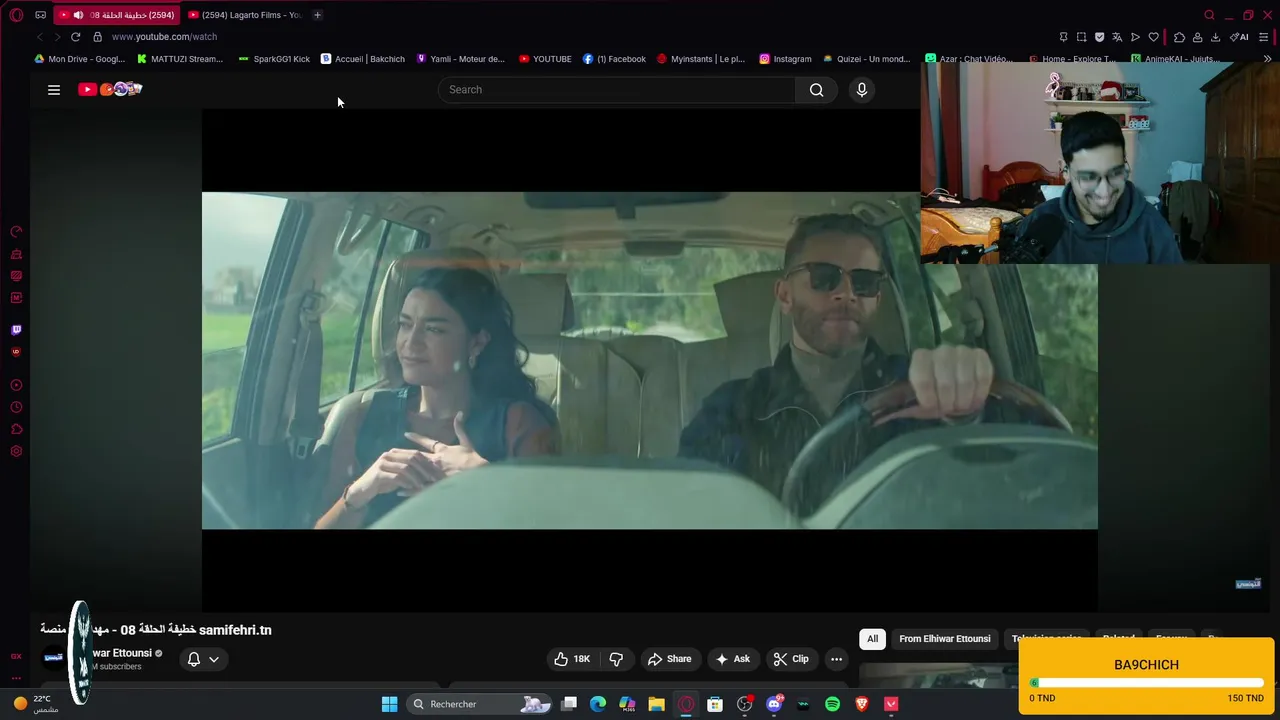Mute the tab via speaker icon
Screen dimensions: 1280x720
pos(78,15)
